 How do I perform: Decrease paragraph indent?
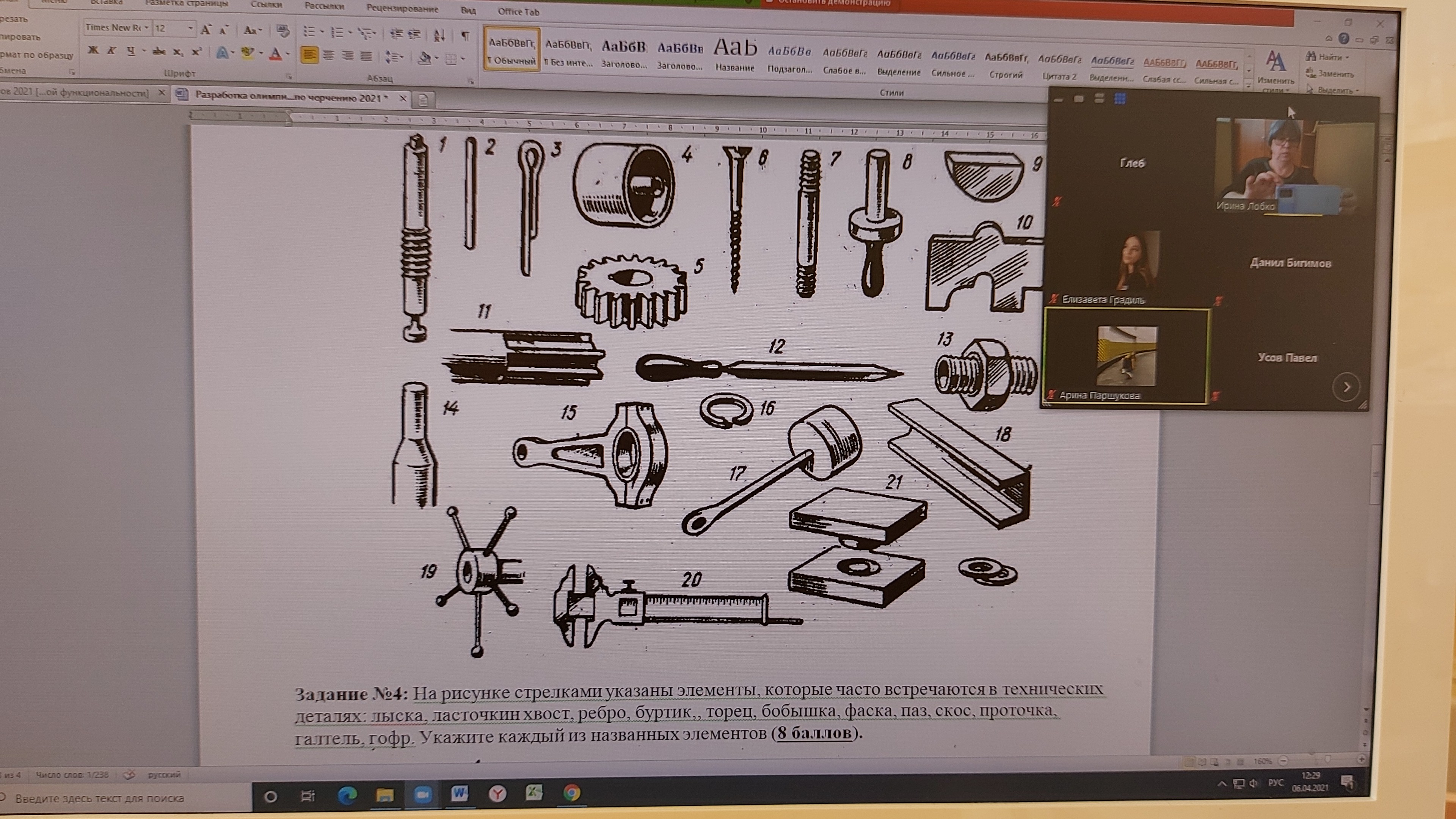[396, 34]
